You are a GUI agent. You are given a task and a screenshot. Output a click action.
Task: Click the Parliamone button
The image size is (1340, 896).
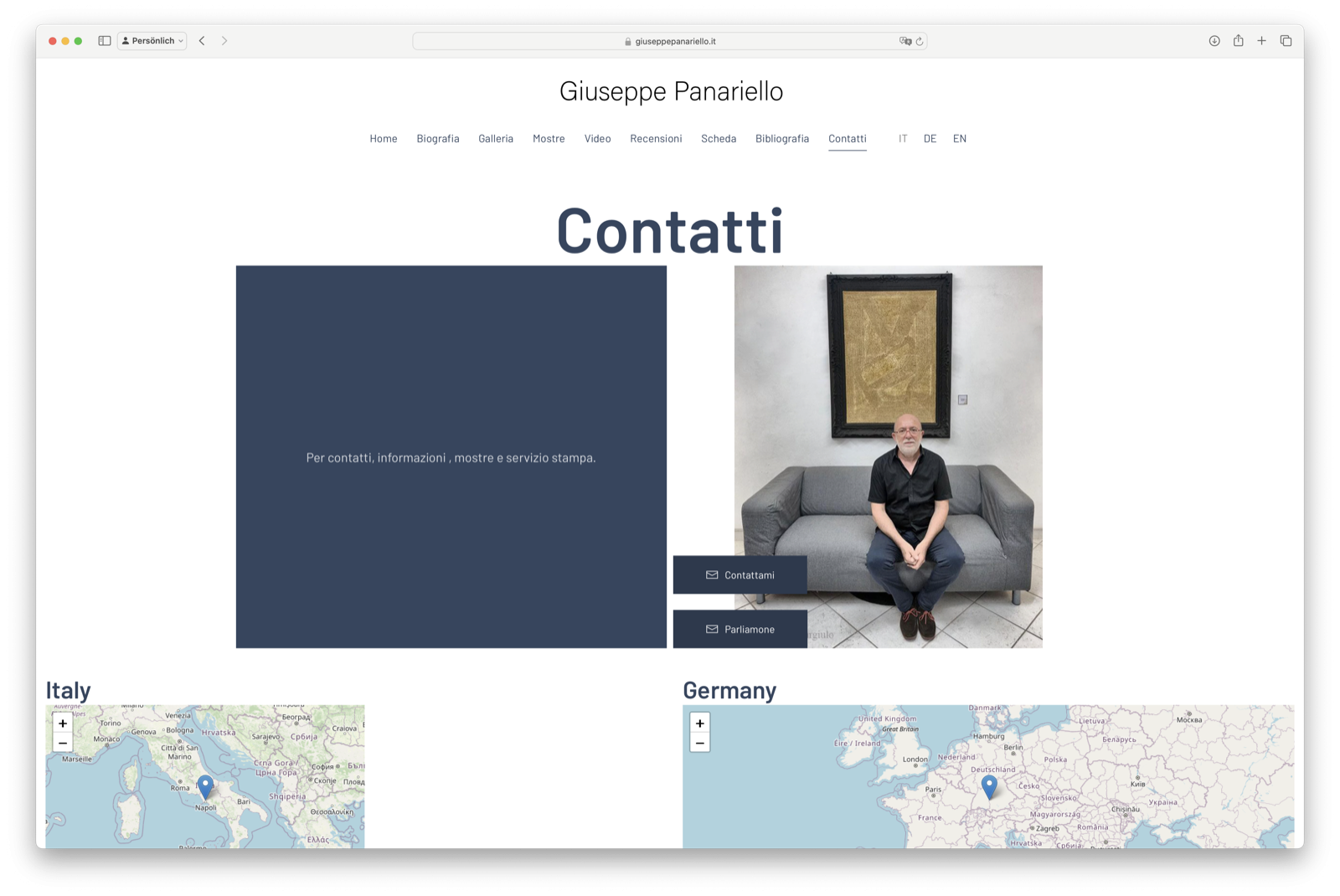pos(740,630)
